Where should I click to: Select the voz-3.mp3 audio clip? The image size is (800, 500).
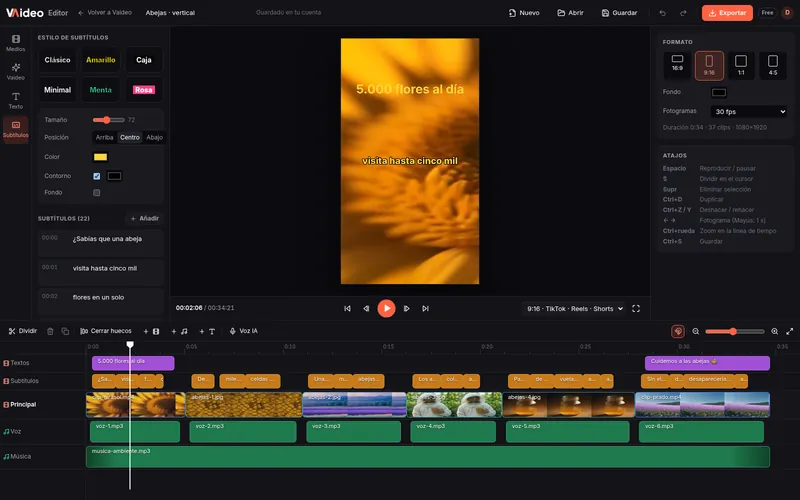pyautogui.click(x=353, y=432)
